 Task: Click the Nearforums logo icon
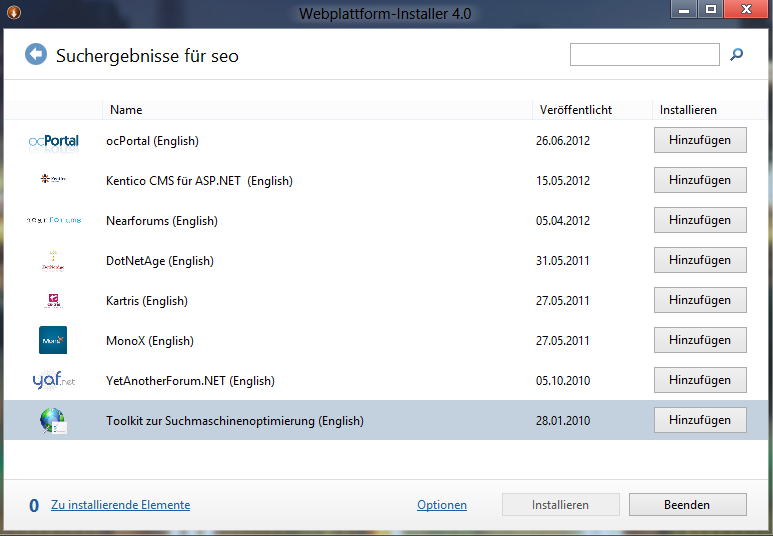53,221
